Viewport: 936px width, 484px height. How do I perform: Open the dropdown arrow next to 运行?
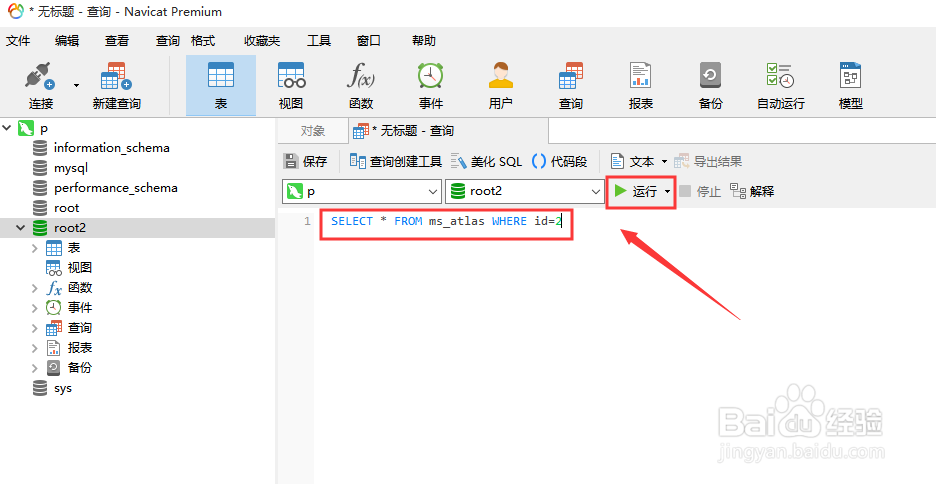(x=667, y=192)
